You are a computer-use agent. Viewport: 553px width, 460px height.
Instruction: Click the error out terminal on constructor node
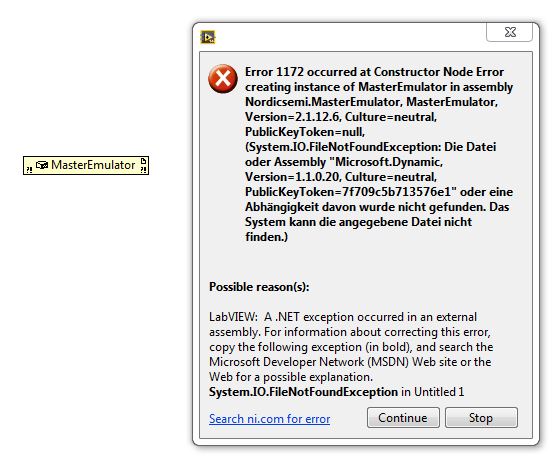pos(143,170)
